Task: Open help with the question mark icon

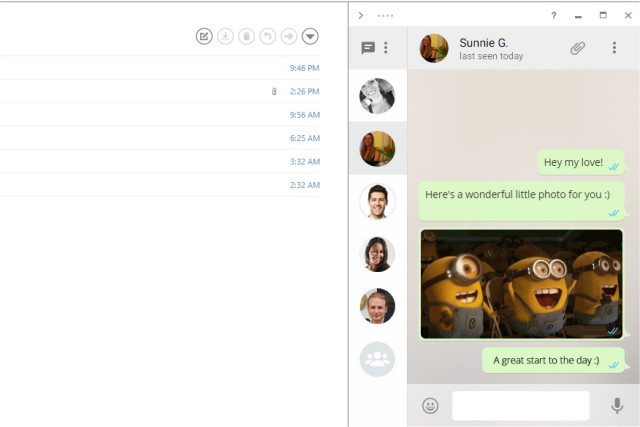Action: click(553, 16)
